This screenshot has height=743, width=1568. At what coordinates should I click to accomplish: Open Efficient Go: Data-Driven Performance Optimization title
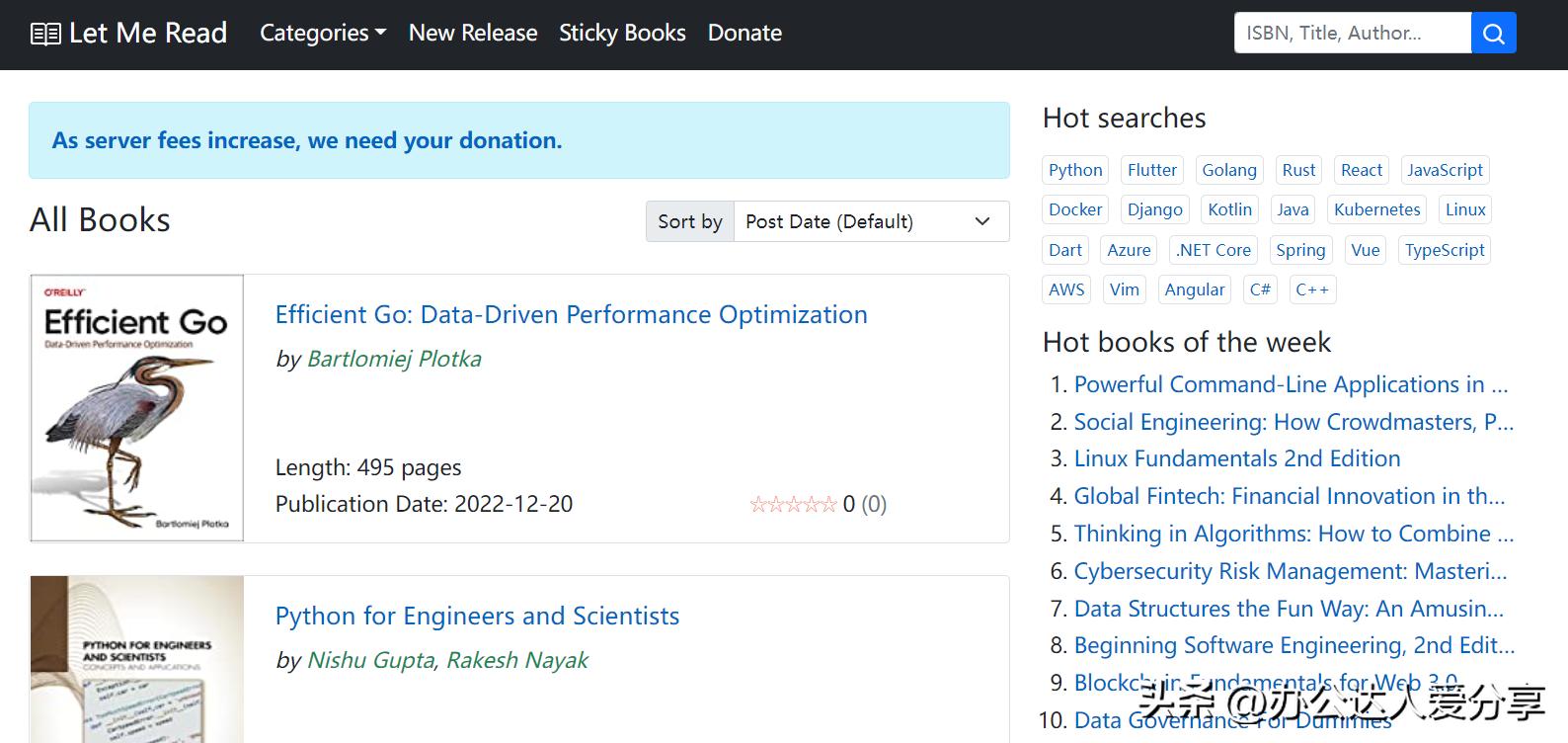571,314
